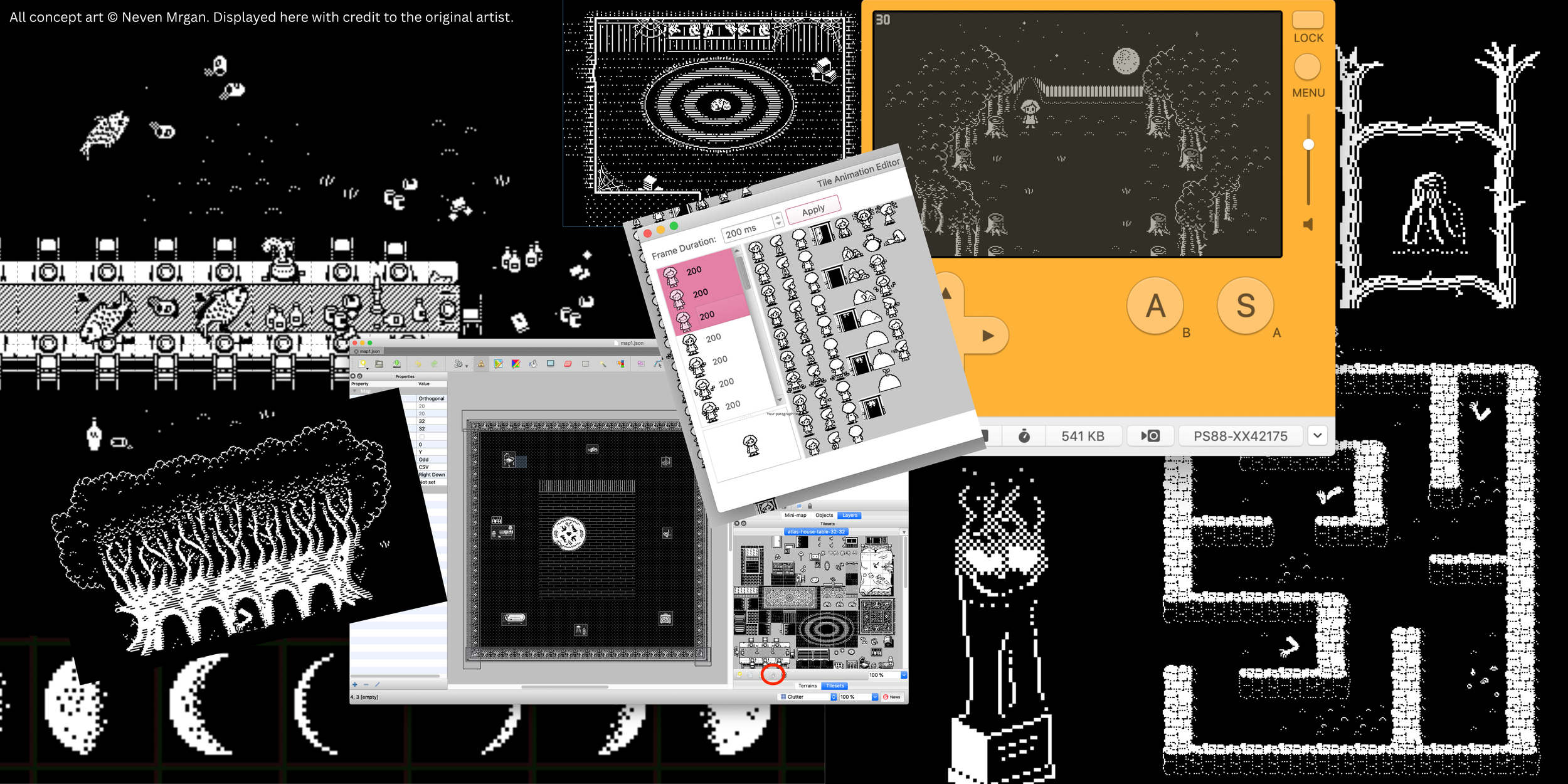Click the speaker mute icon on Playdate simulator
The image size is (1568, 784).
coord(1308,225)
